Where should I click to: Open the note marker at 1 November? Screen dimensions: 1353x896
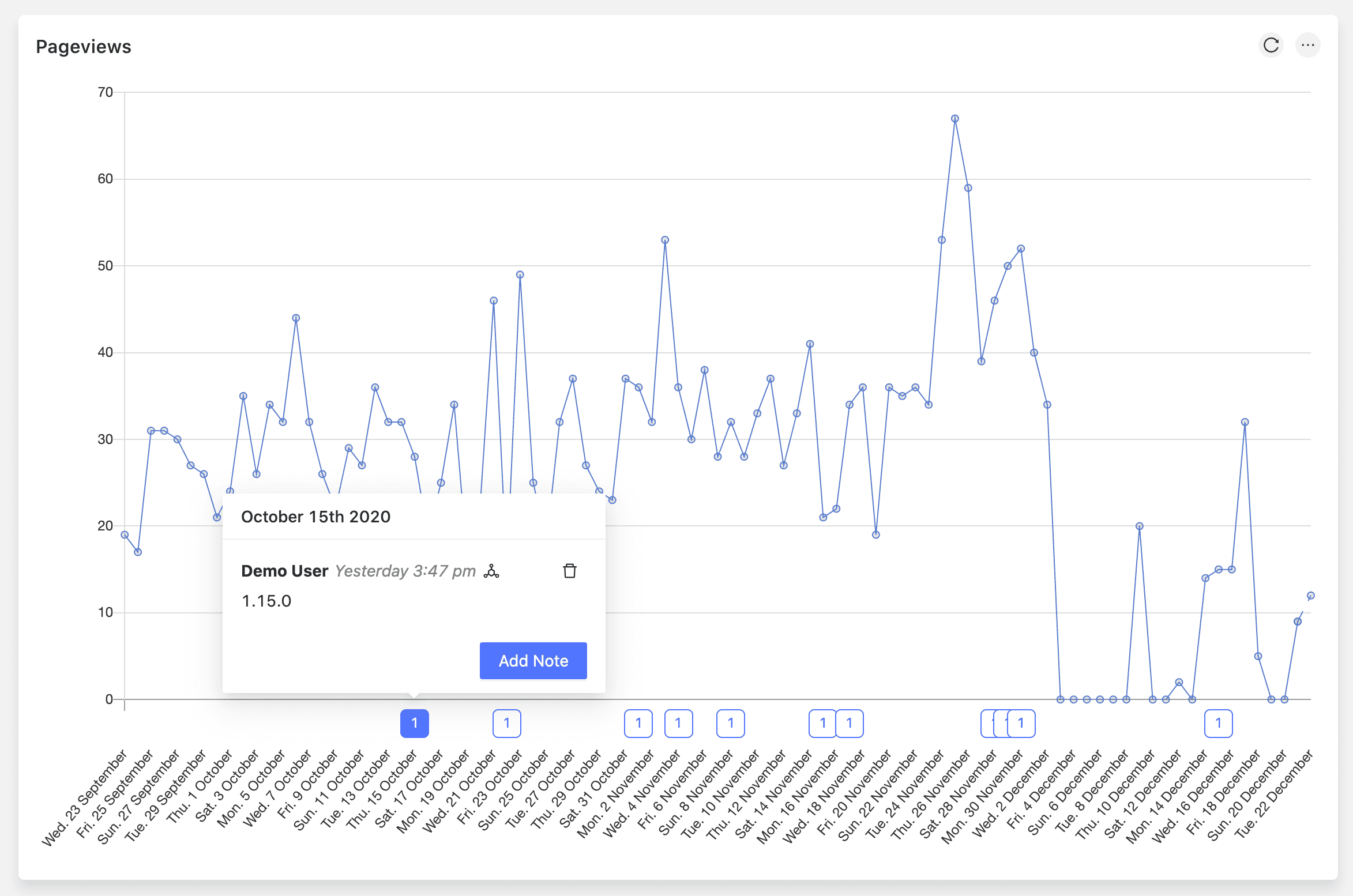coord(638,723)
